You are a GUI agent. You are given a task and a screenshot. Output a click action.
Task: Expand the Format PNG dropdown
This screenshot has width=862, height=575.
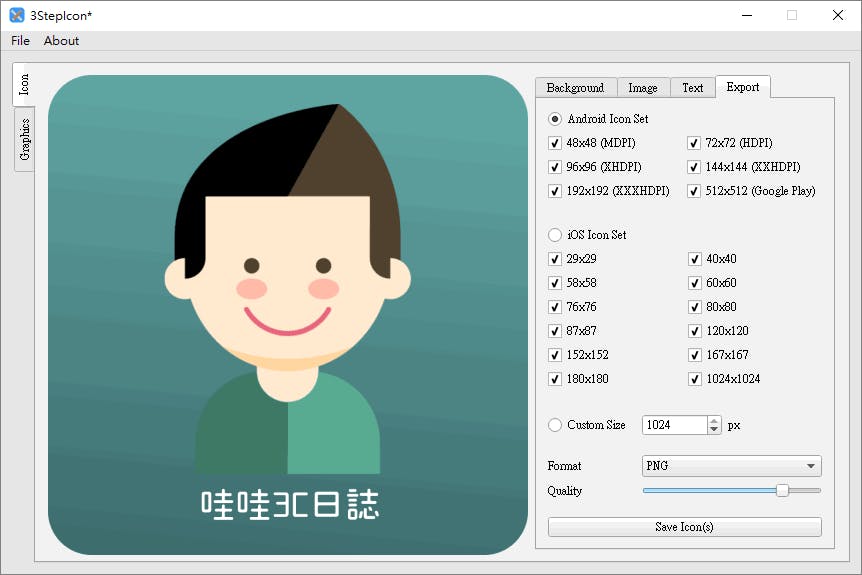(x=731, y=466)
